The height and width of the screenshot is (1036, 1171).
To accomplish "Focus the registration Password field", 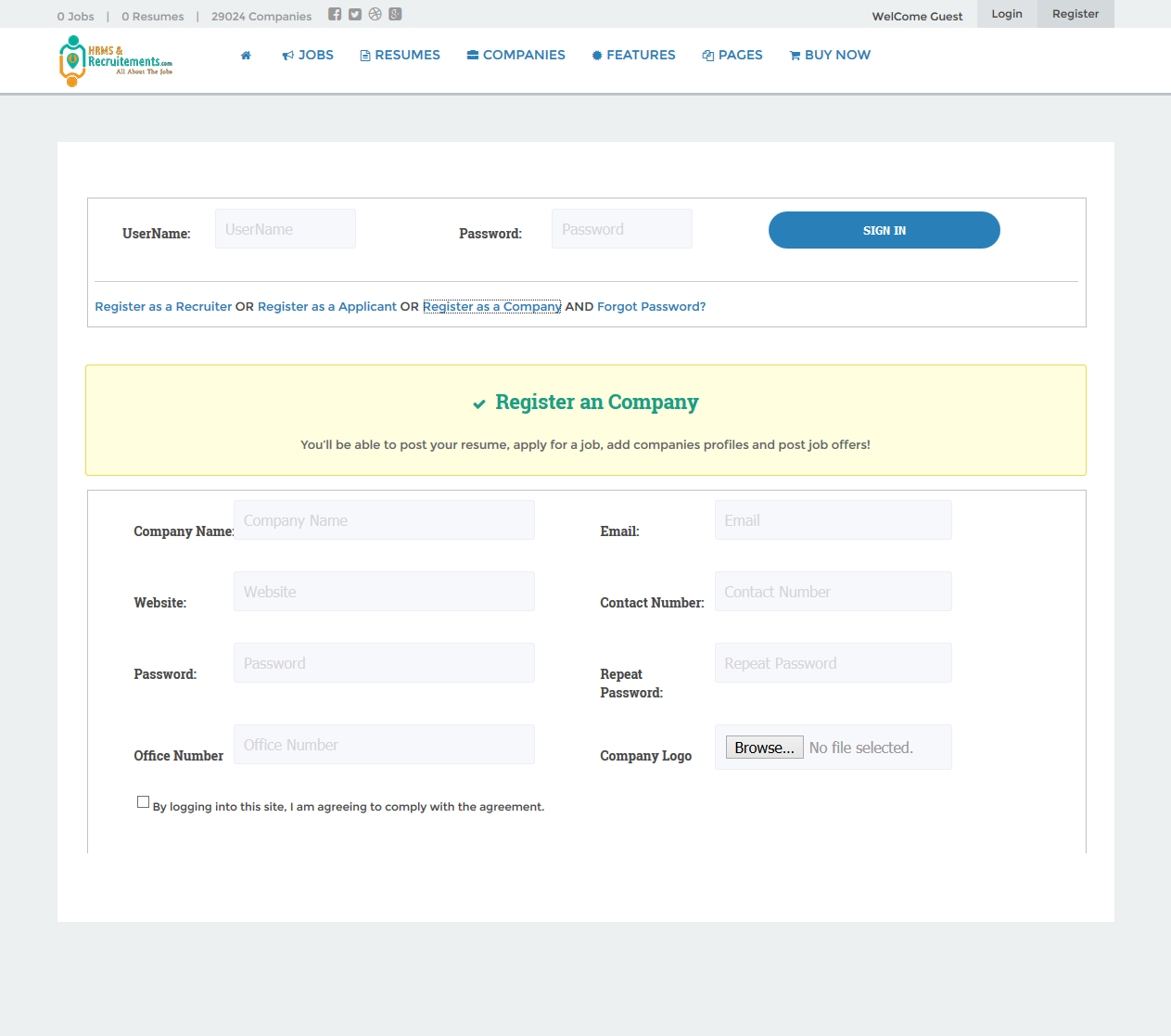I will (x=384, y=663).
